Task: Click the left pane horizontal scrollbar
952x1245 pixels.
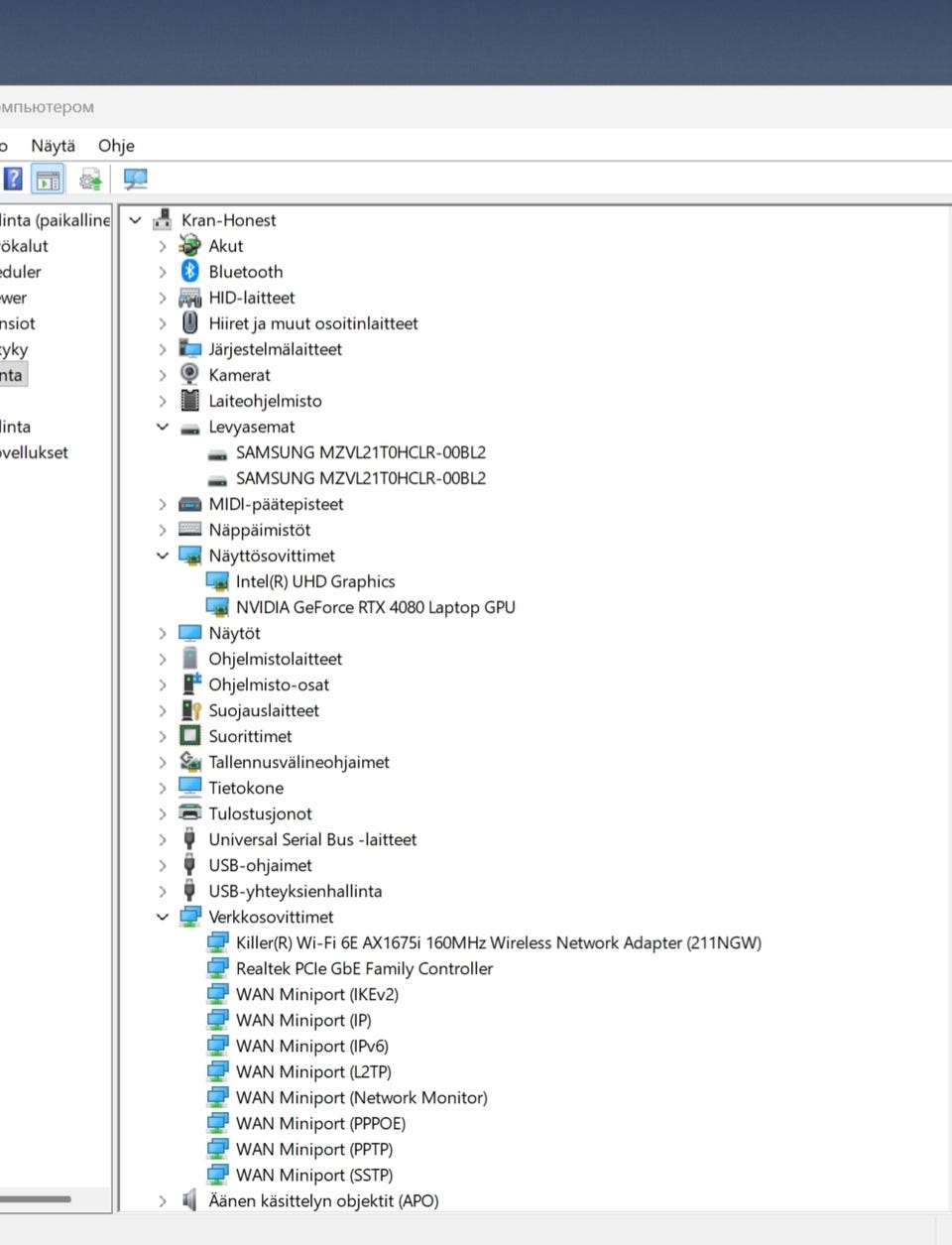Action: pyautogui.click(x=55, y=1198)
